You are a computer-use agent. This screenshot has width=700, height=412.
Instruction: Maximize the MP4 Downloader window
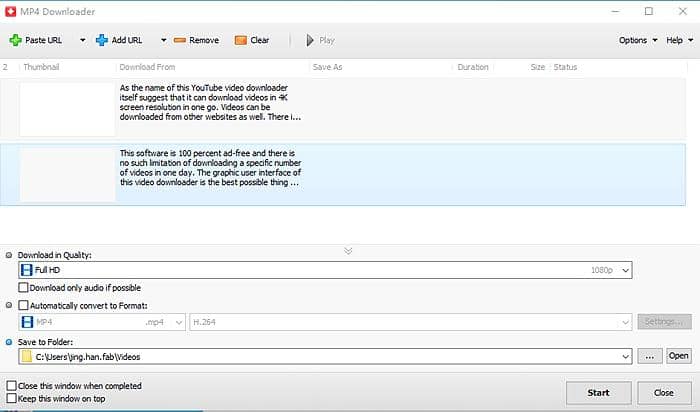coord(649,11)
